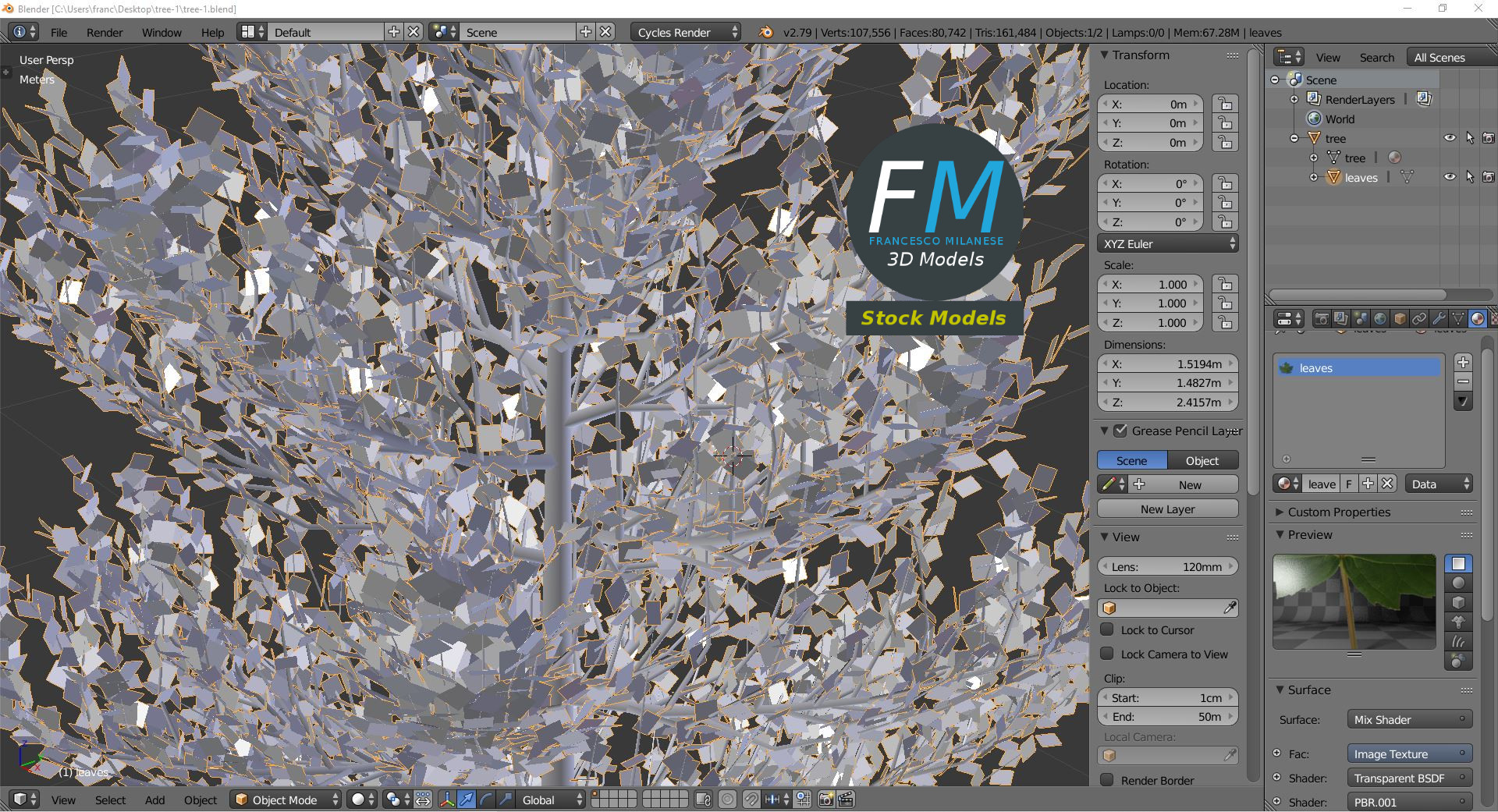This screenshot has height=812, width=1498.
Task: Pick Lock to Object with eyedropper
Action: pyautogui.click(x=1230, y=608)
